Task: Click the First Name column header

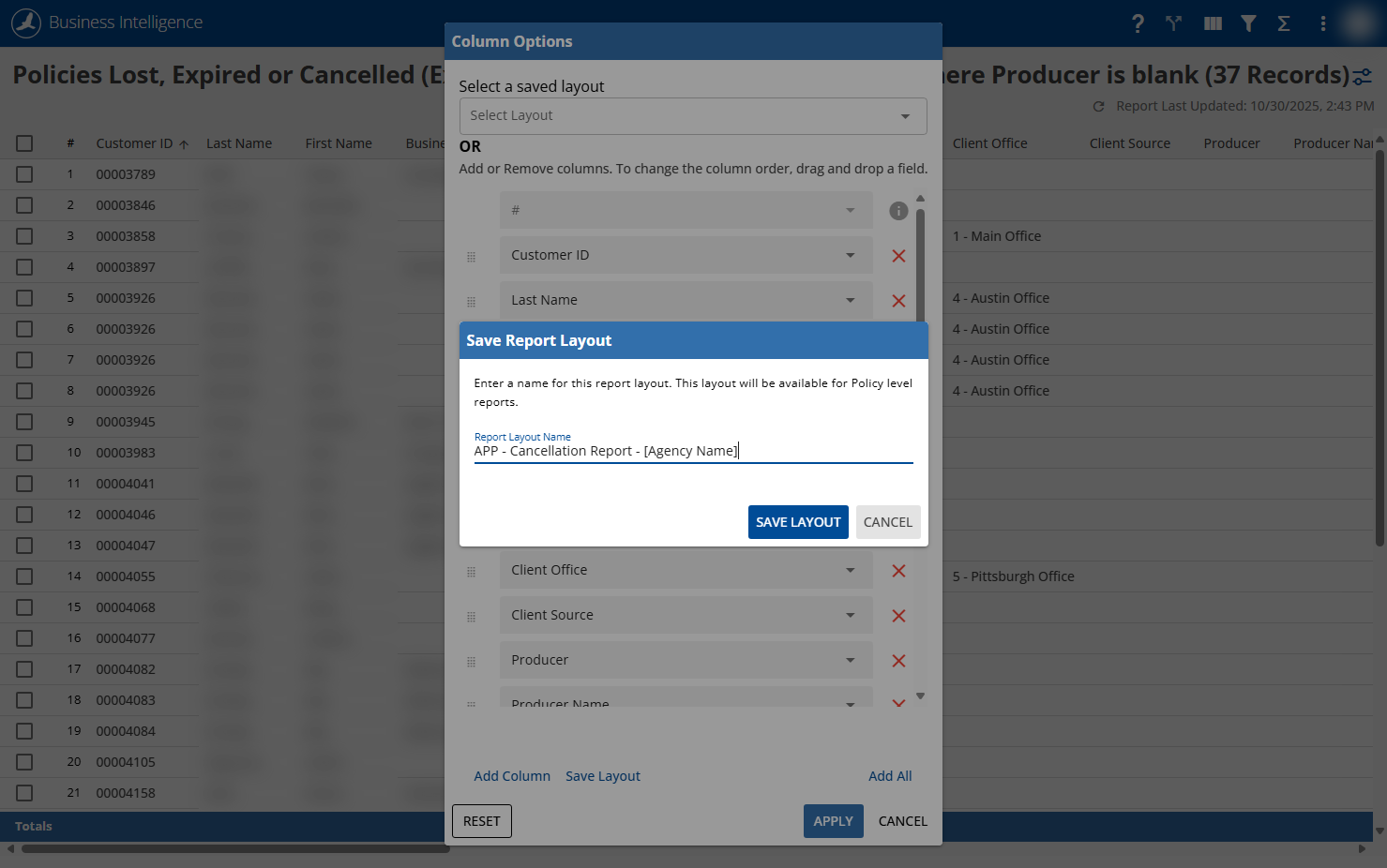Action: 339,143
